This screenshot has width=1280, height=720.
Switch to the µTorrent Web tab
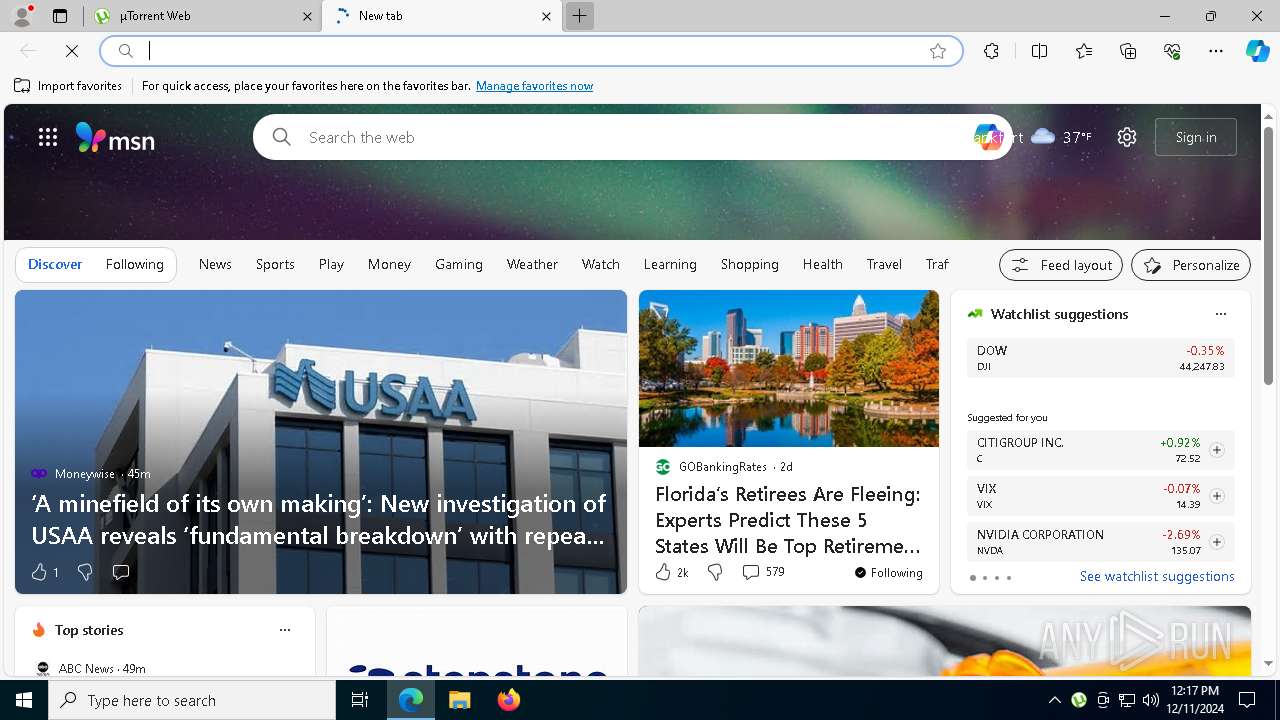pyautogui.click(x=200, y=16)
